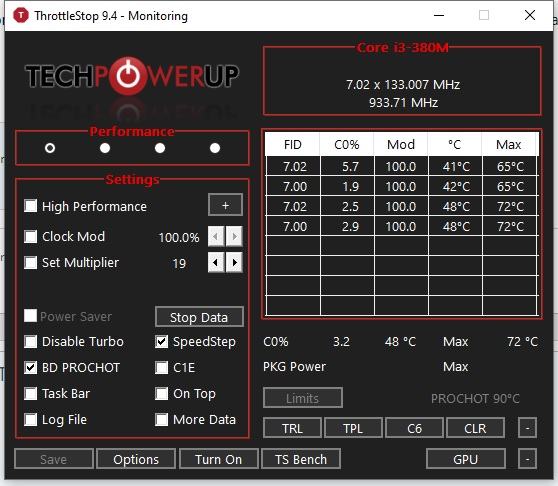Viewport: 558px width, 486px height.
Task: Click the minus button next to GPU
Action: click(527, 459)
